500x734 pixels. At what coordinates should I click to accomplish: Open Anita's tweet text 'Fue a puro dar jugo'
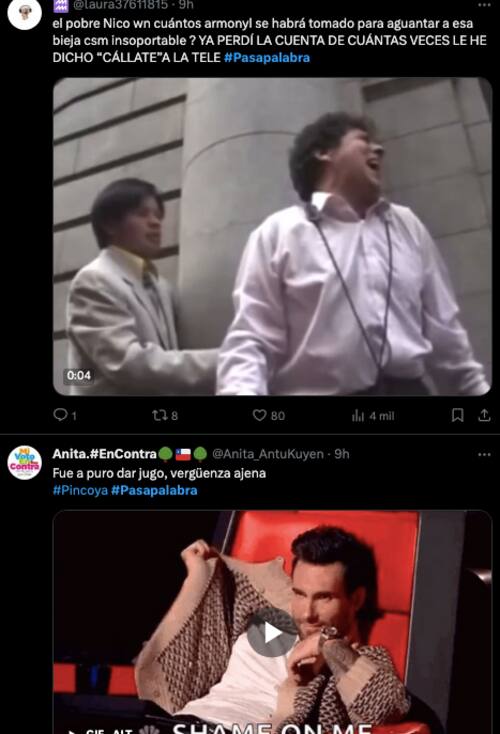pyautogui.click(x=159, y=473)
